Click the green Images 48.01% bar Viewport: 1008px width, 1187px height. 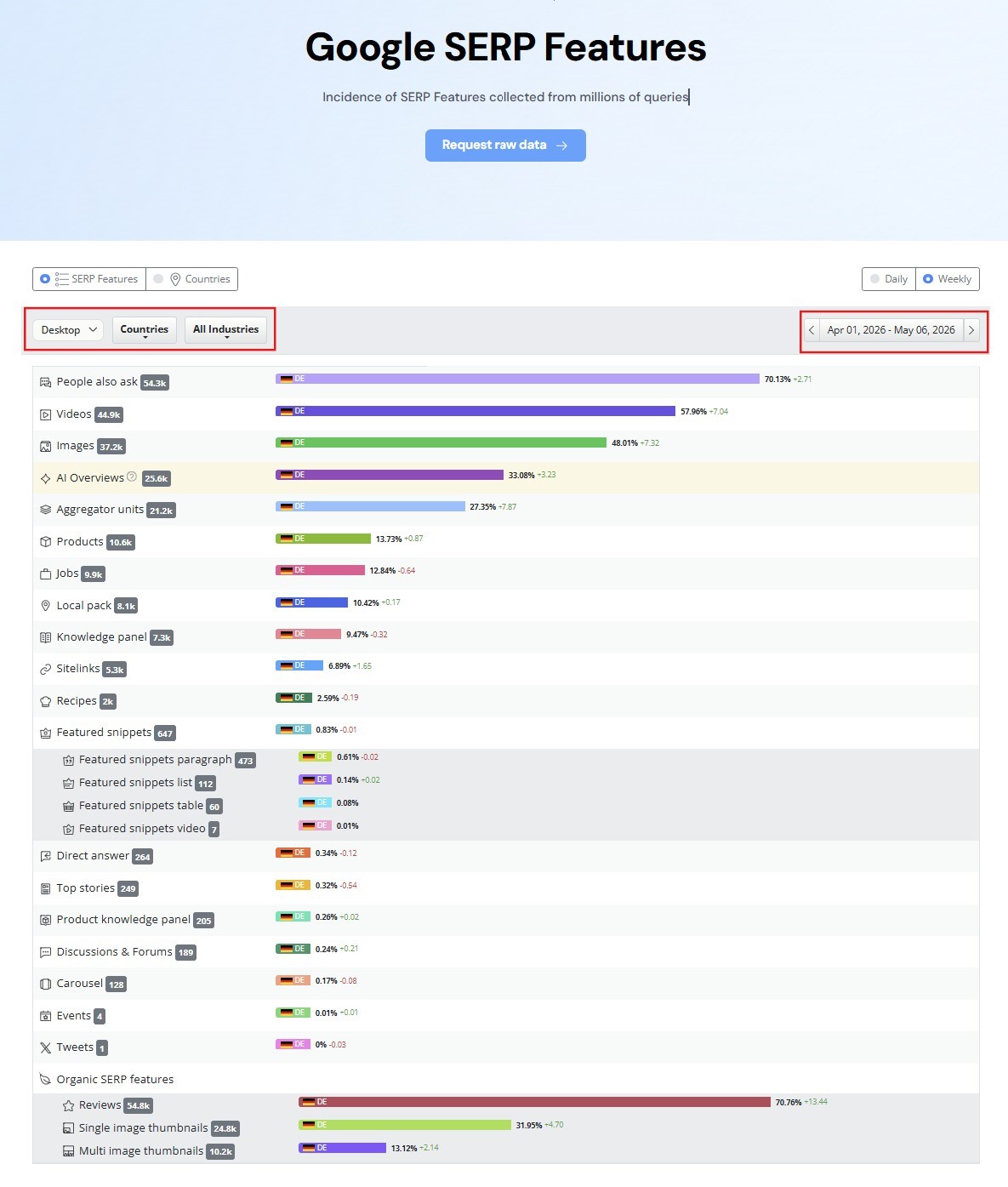coord(441,442)
